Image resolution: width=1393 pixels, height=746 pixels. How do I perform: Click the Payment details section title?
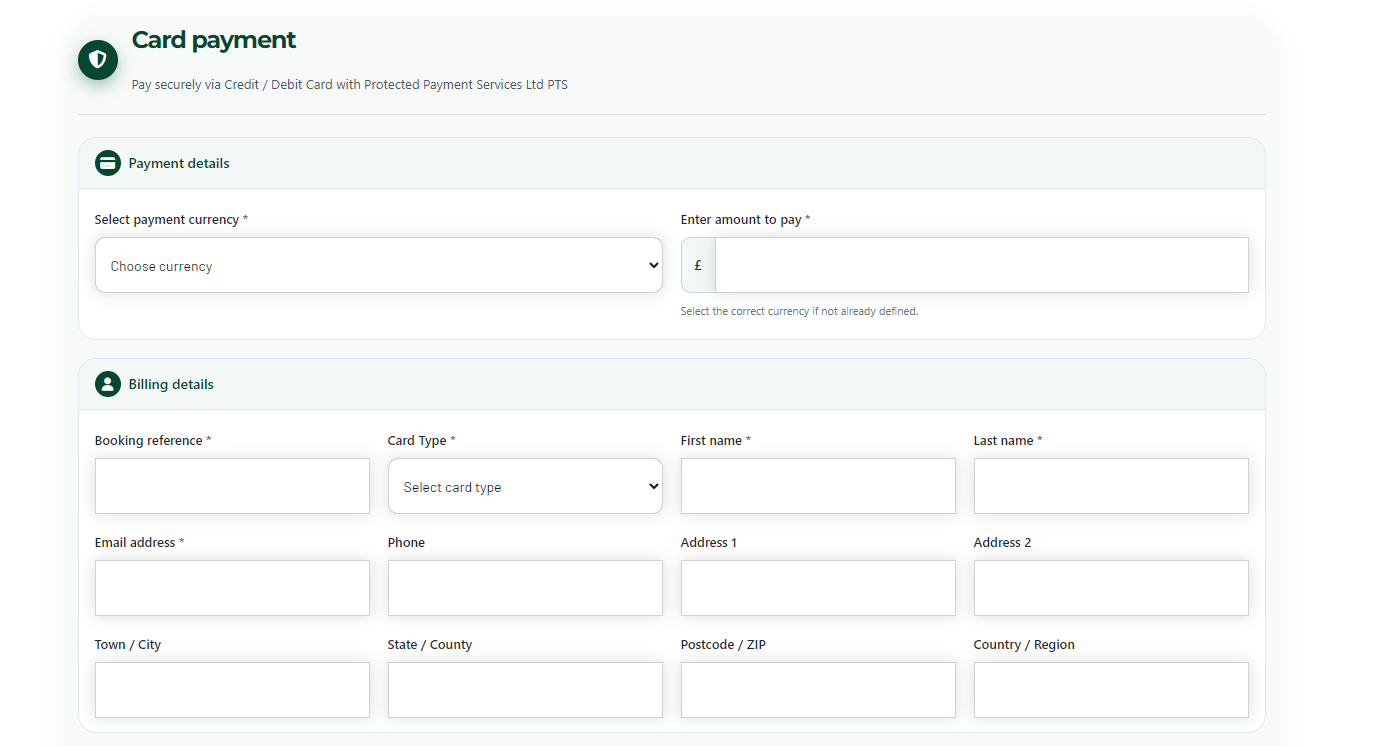[x=179, y=163]
